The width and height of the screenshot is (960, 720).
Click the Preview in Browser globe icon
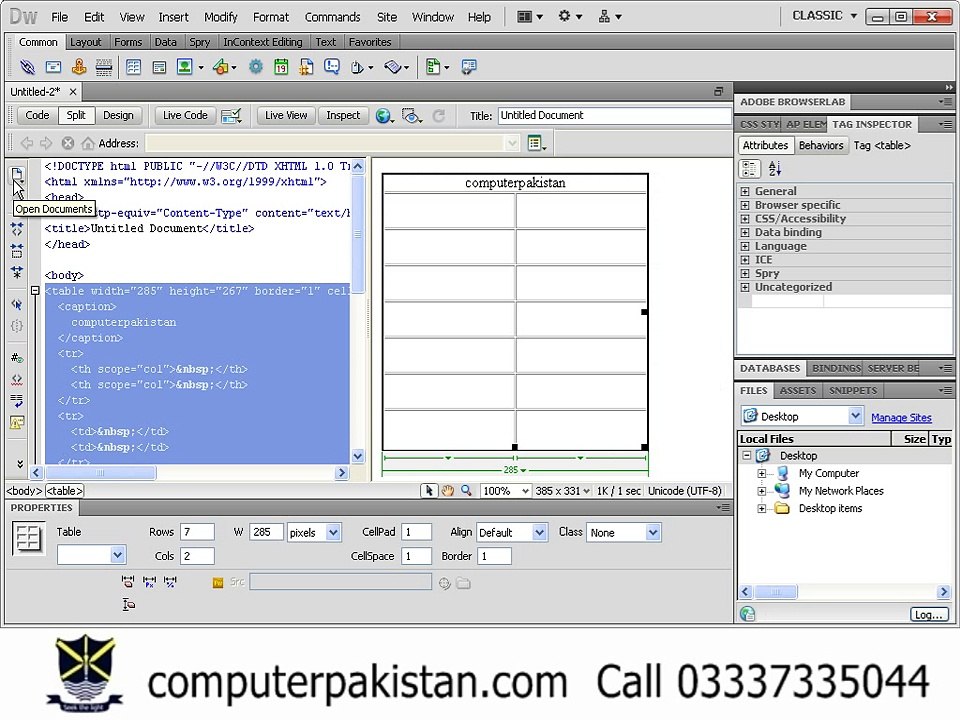pos(383,116)
